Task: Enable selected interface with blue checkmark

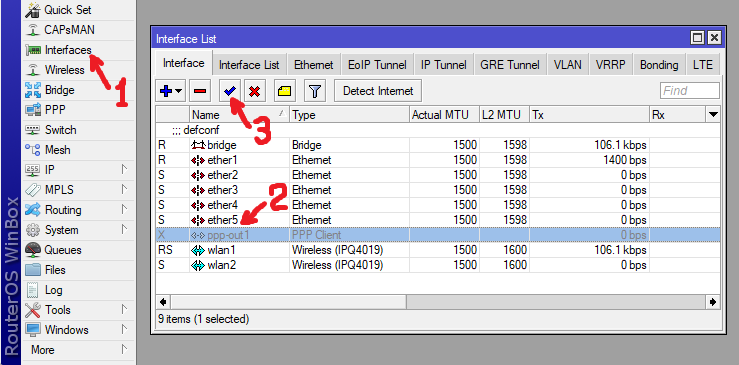Action: pos(230,91)
